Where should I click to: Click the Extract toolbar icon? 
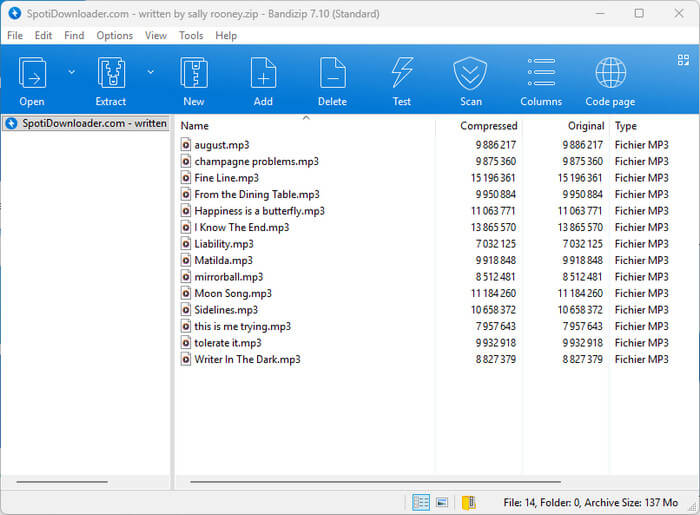coord(111,73)
